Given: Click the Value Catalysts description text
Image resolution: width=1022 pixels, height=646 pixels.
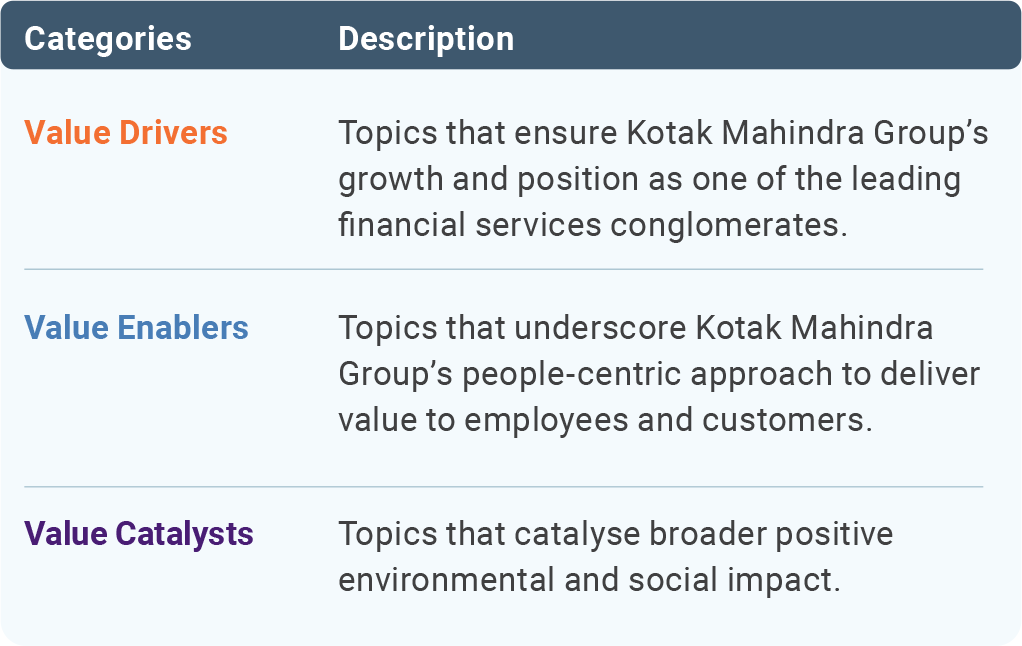Looking at the screenshot, I should tap(615, 557).
